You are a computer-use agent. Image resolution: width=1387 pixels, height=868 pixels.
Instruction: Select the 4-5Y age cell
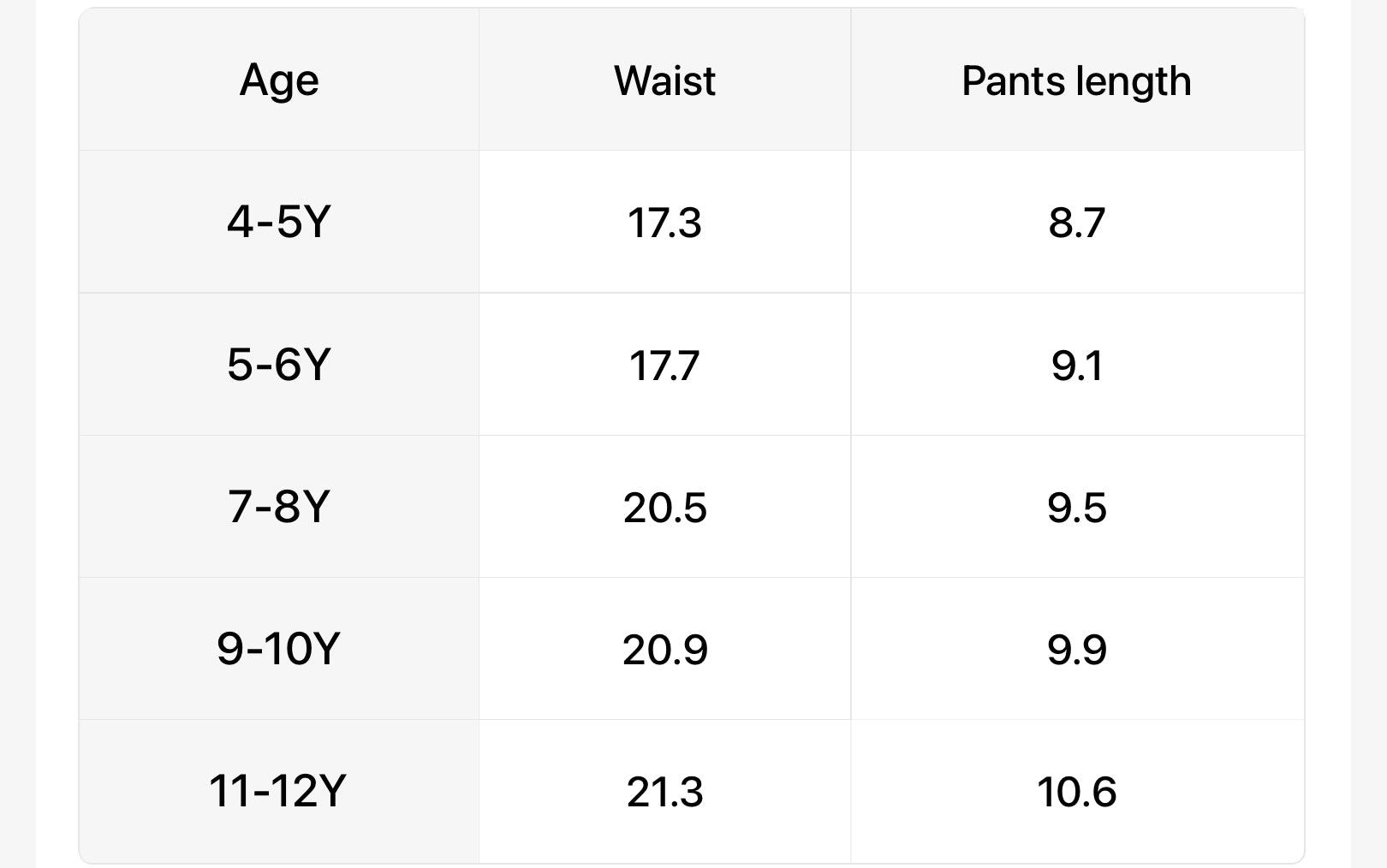(279, 222)
